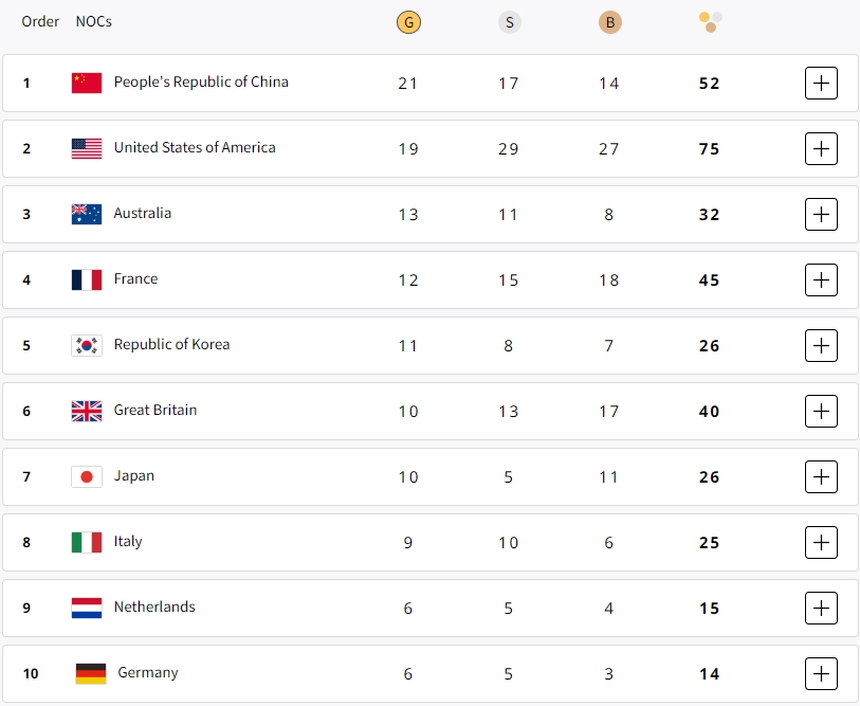Click the Order column header
Screen dimensions: 860x706
click(40, 21)
